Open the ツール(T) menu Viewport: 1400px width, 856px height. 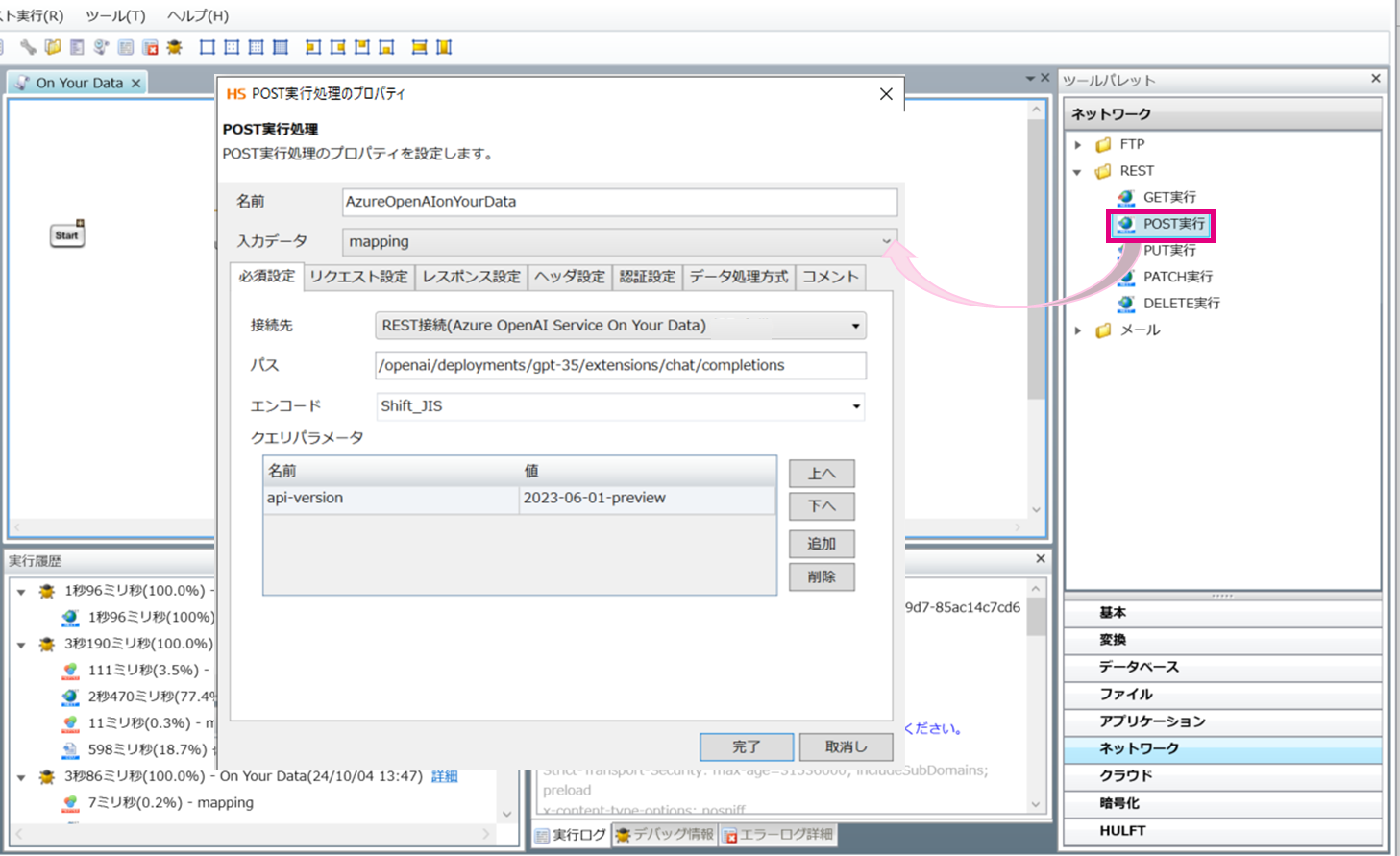click(x=115, y=15)
